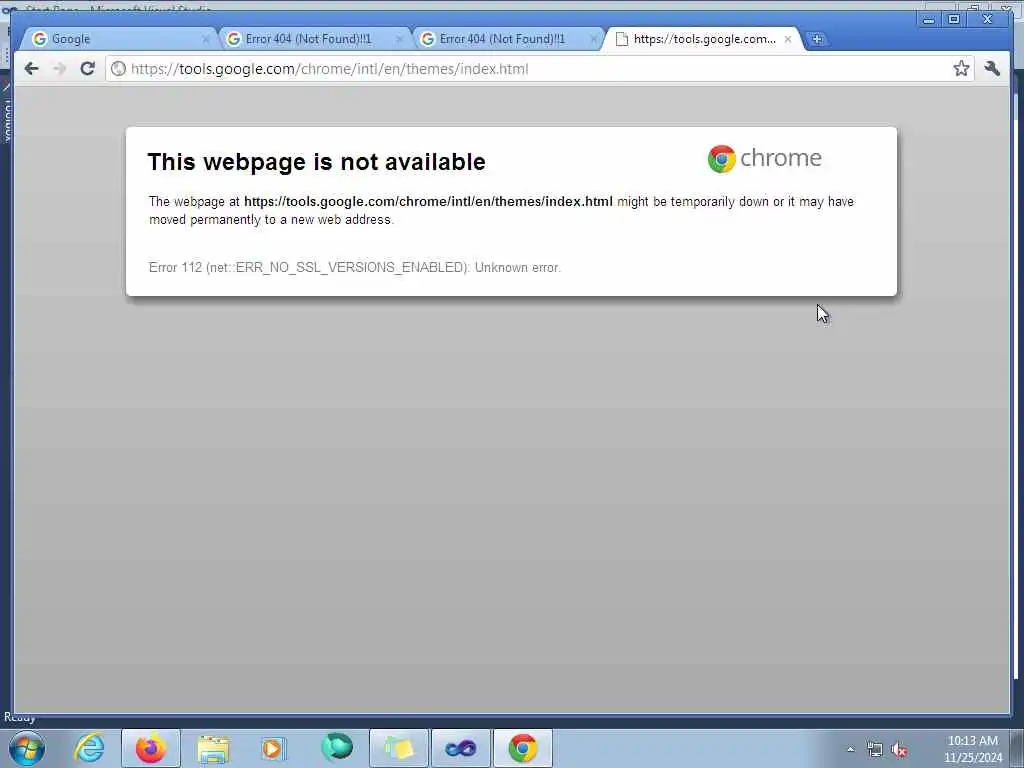Open a new tab with plus button
This screenshot has width=1024, height=768.
click(816, 39)
